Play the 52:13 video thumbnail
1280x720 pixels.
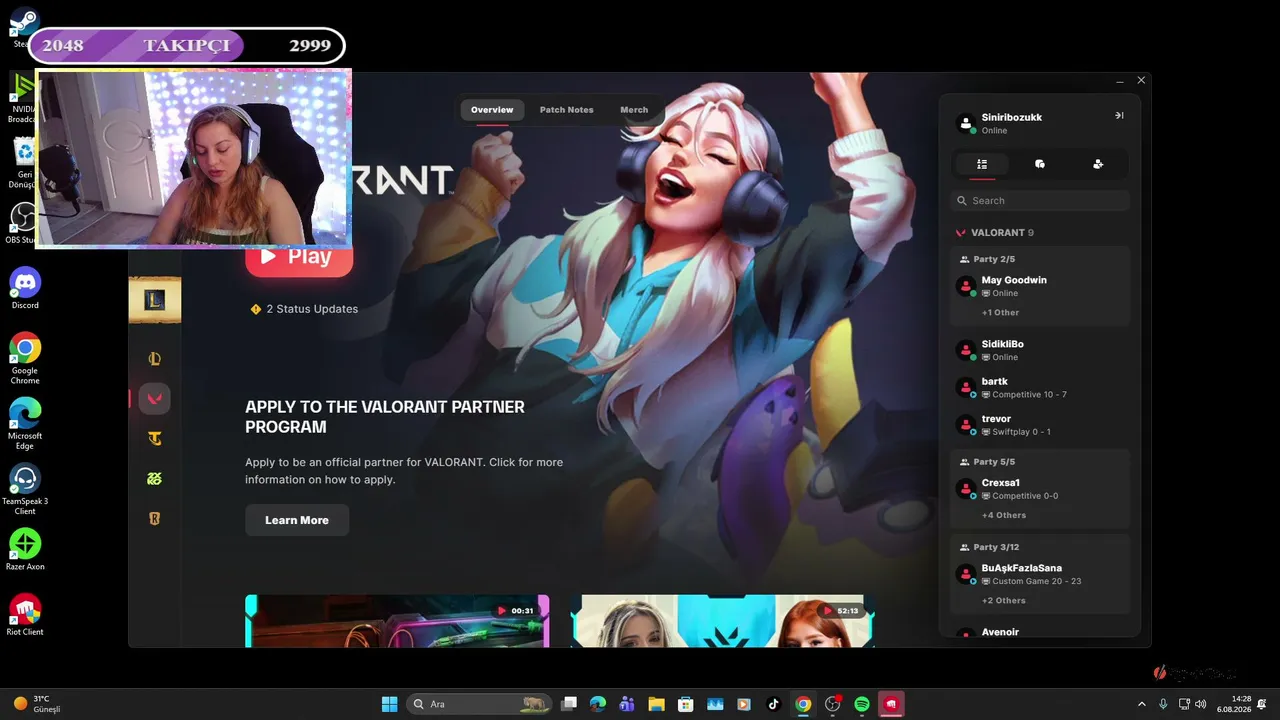click(x=723, y=621)
